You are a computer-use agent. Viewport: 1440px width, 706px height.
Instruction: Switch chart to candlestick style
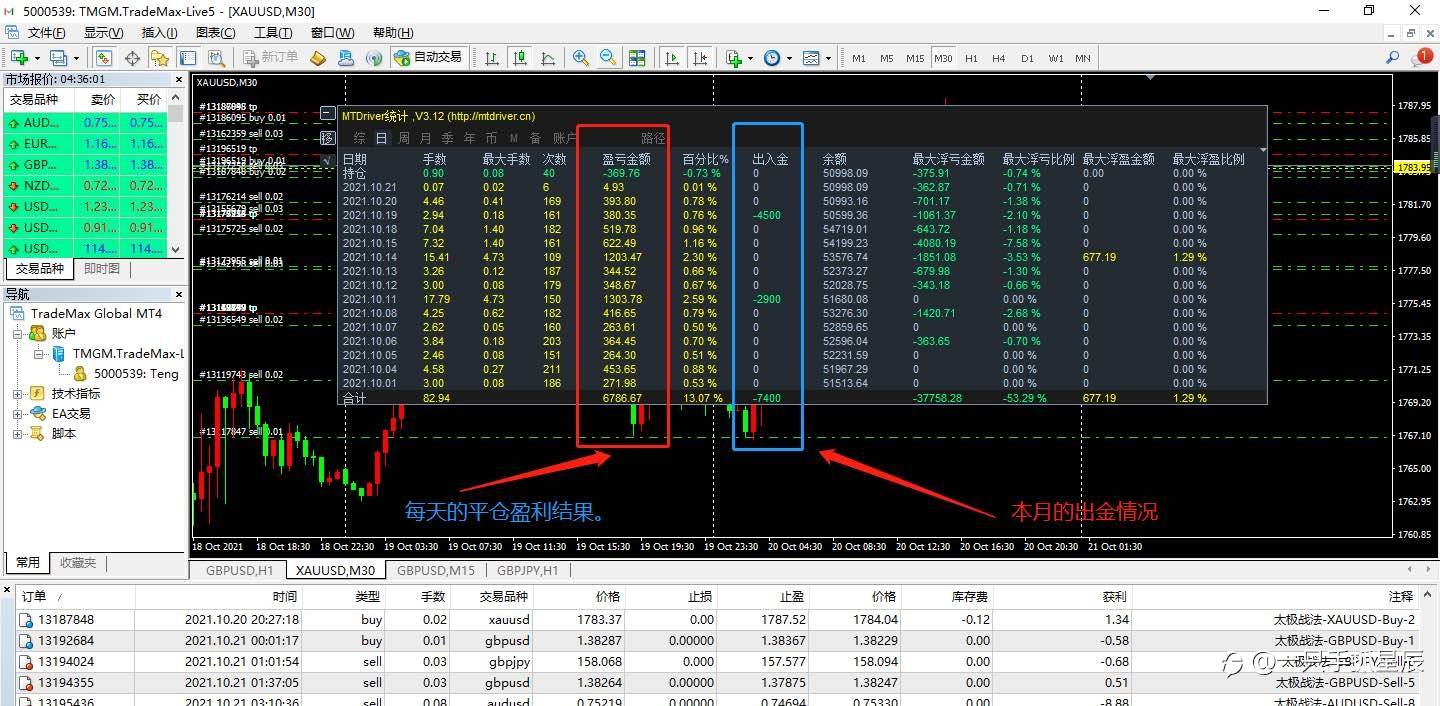(520, 58)
